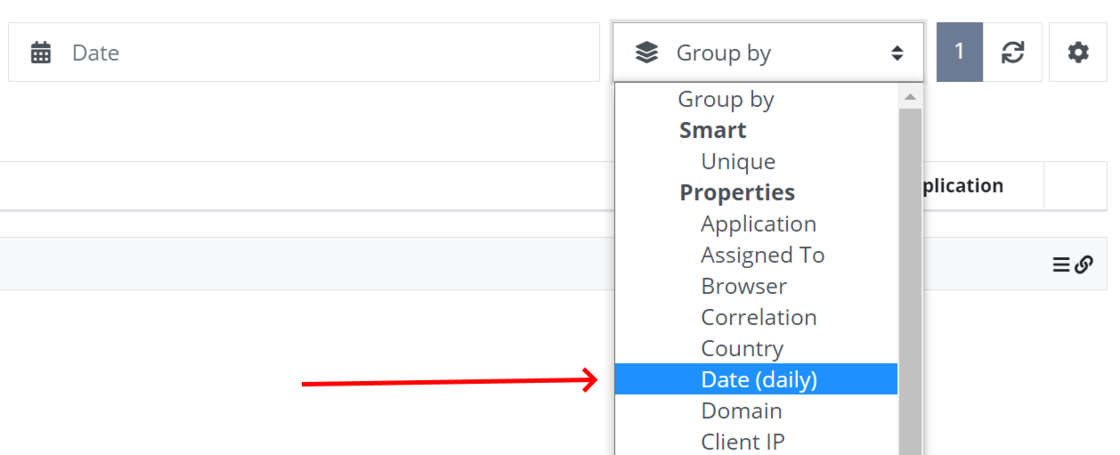
Task: Select the 'Group by' placeholder option
Action: point(756,99)
